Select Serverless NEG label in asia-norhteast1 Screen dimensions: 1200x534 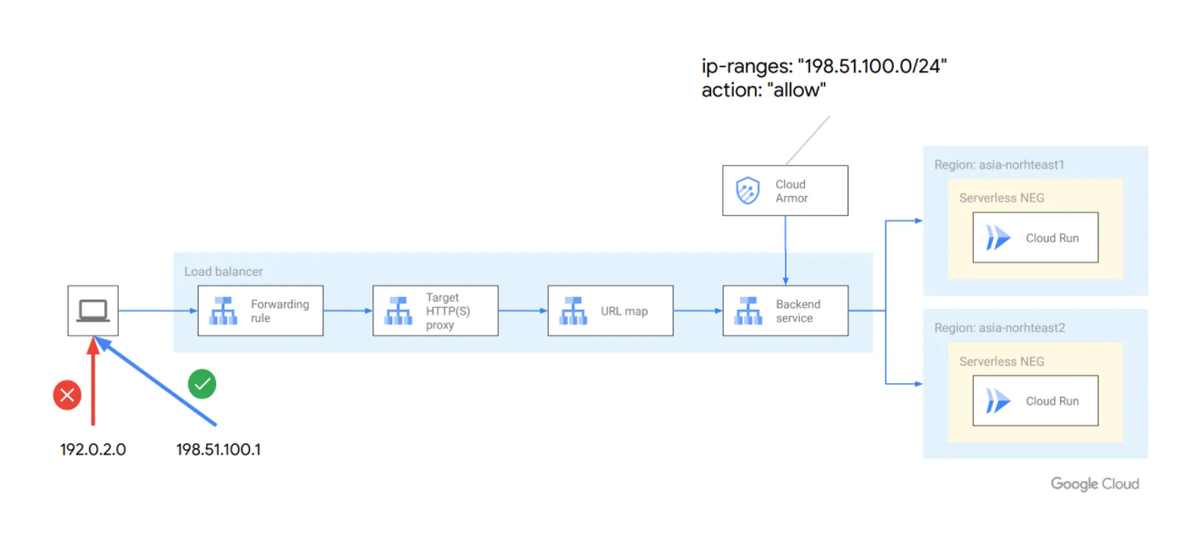[1002, 198]
